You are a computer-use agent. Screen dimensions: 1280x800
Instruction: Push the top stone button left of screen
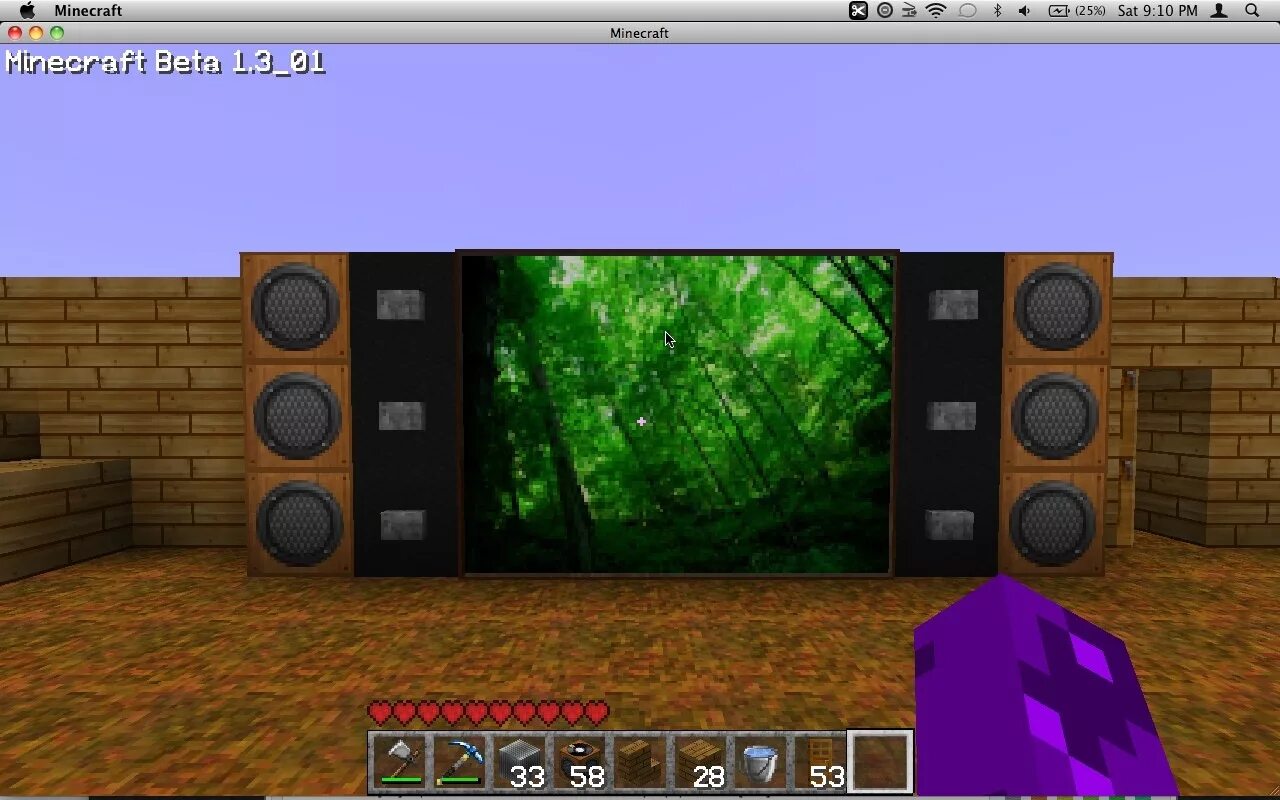coord(400,305)
